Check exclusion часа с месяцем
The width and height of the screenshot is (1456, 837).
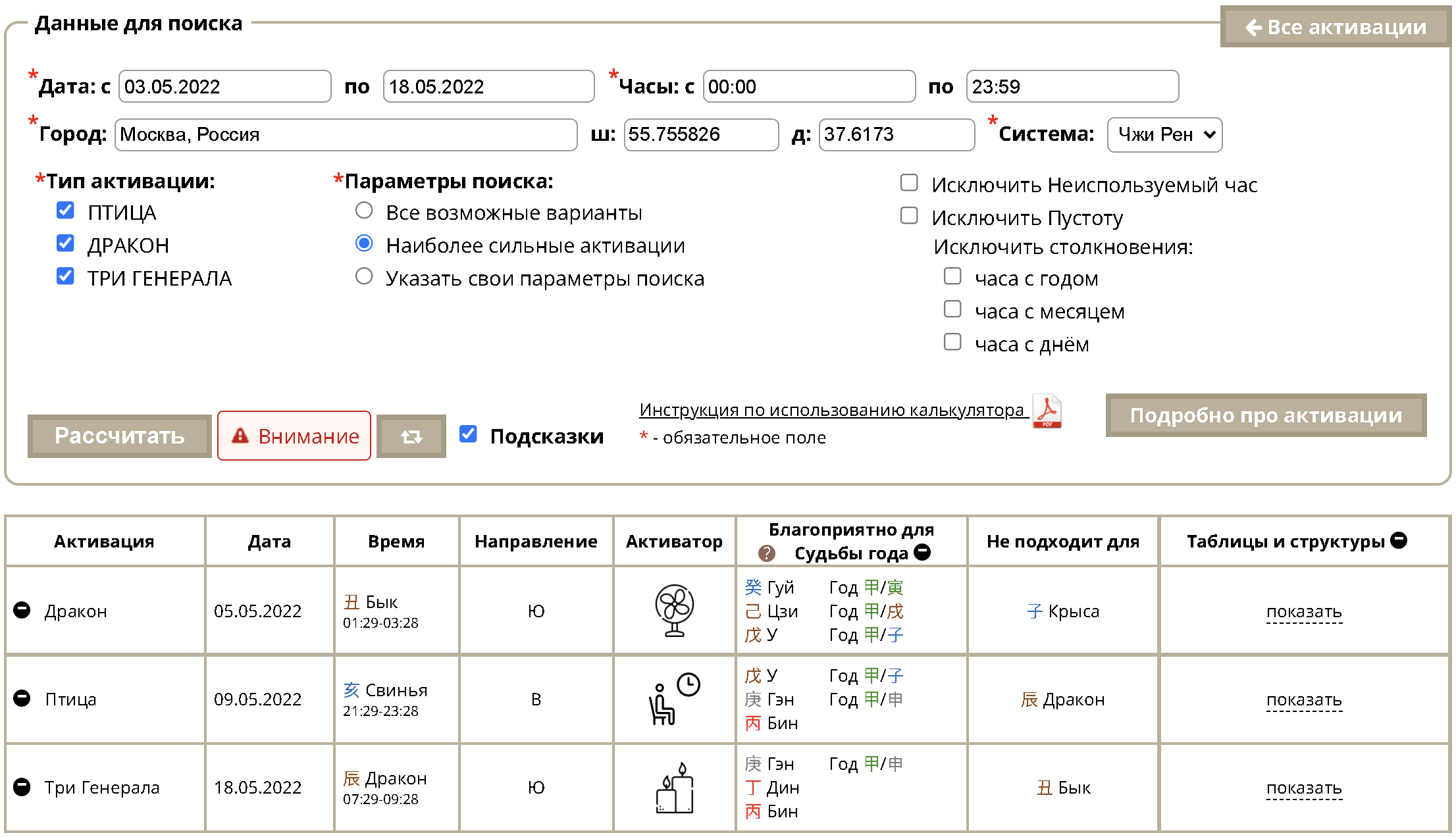point(952,309)
